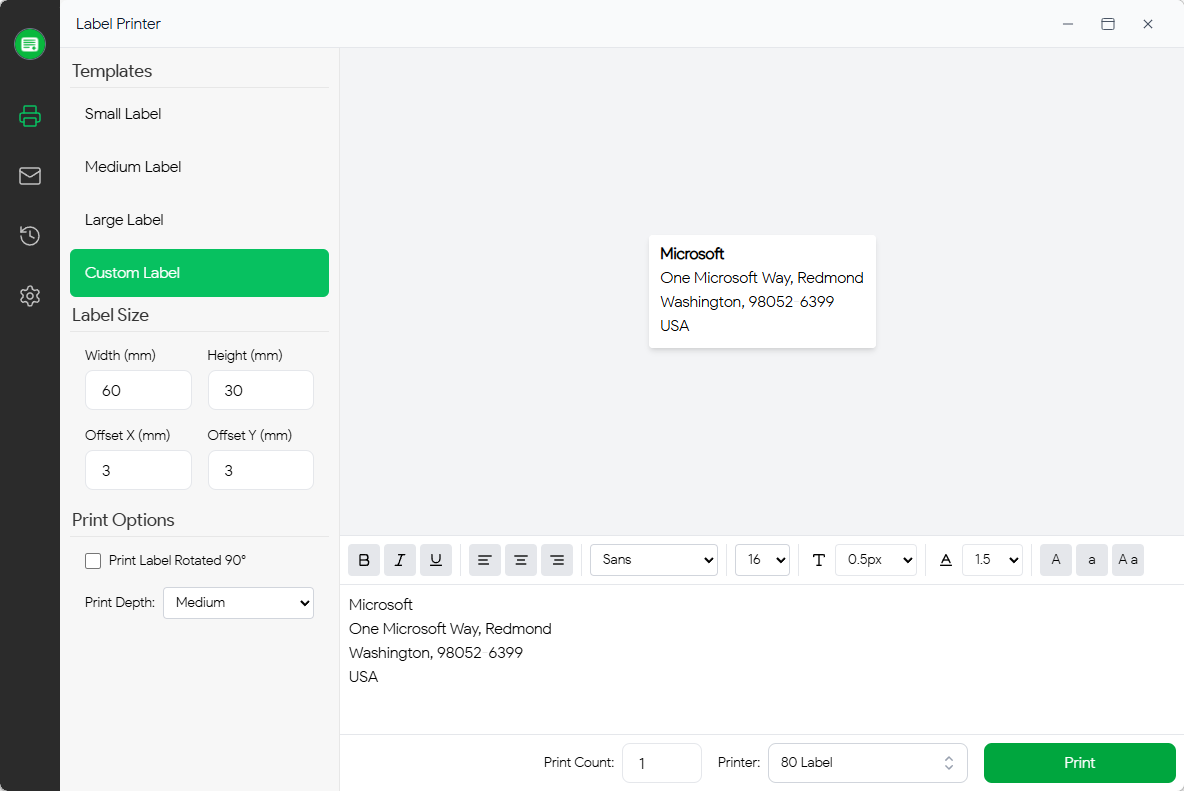Capitalize words with Aa button
The width and height of the screenshot is (1184, 791).
click(x=1128, y=560)
